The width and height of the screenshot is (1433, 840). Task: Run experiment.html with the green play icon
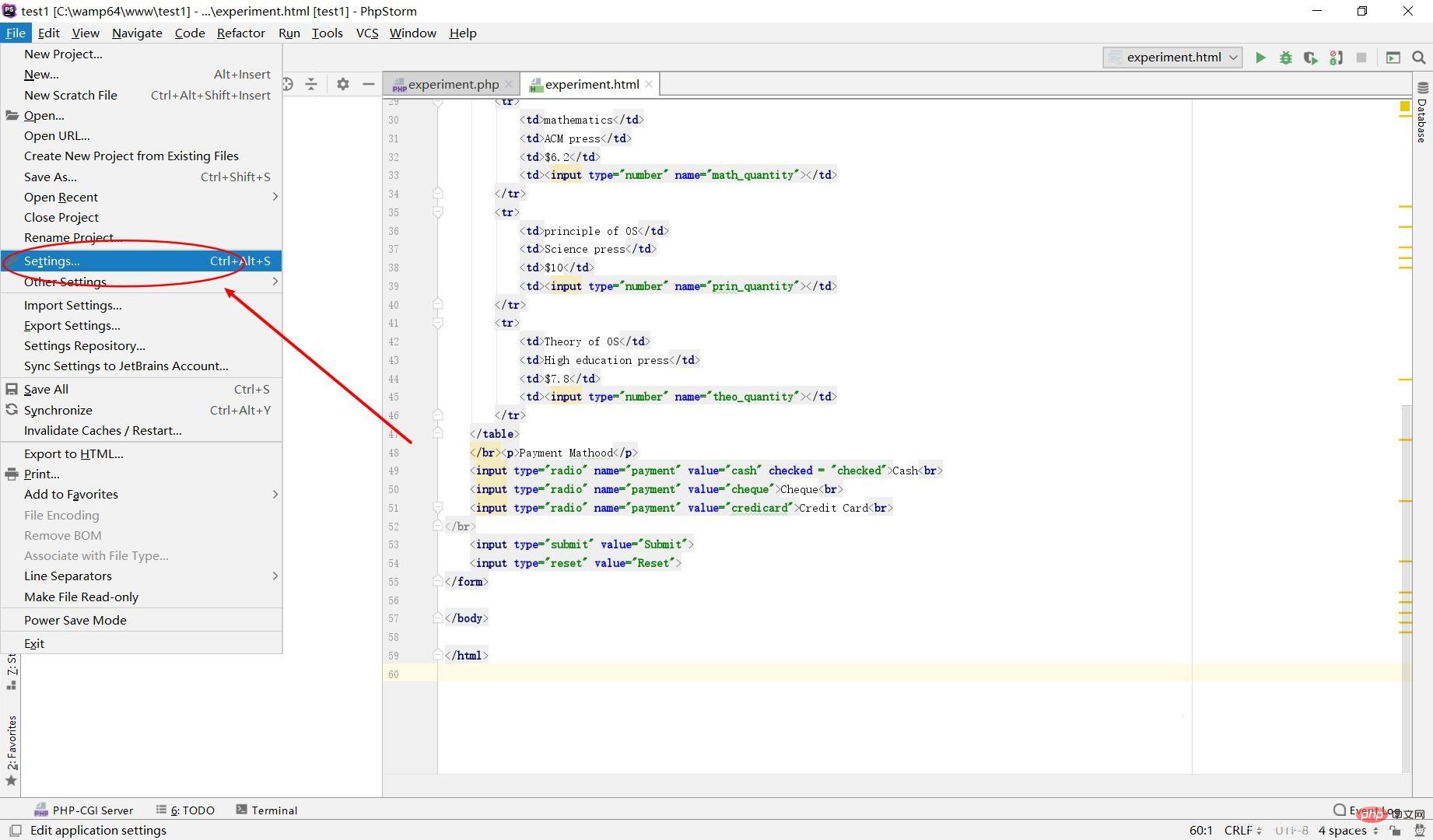(x=1260, y=58)
